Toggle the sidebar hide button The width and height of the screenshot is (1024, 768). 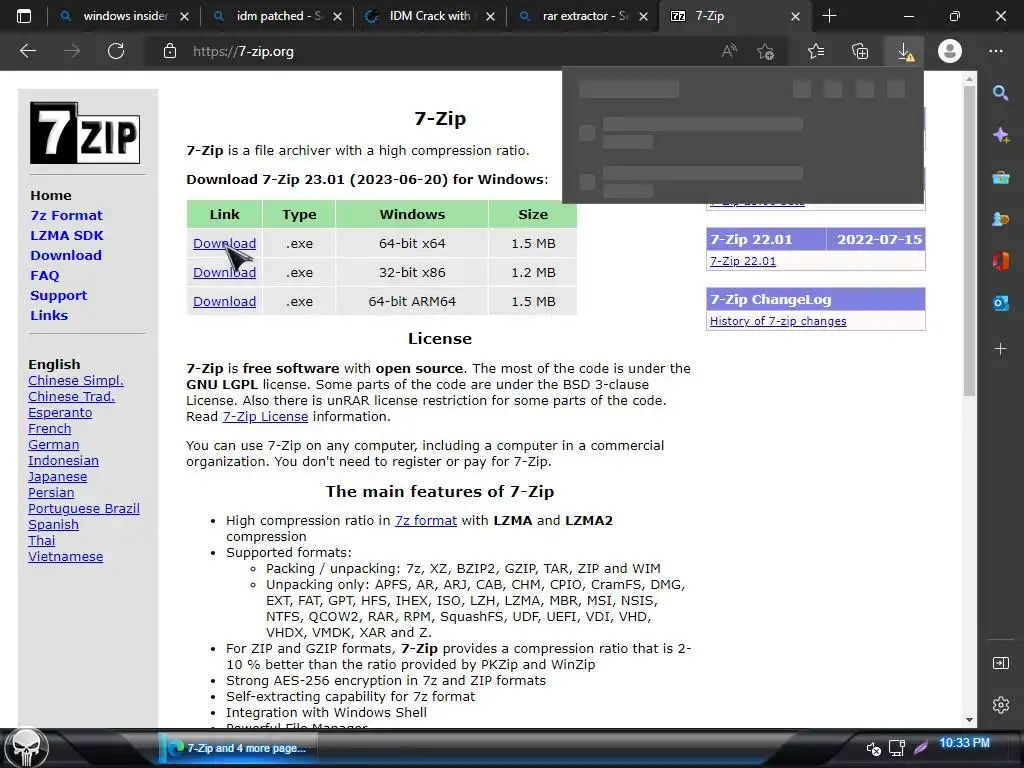point(1000,664)
